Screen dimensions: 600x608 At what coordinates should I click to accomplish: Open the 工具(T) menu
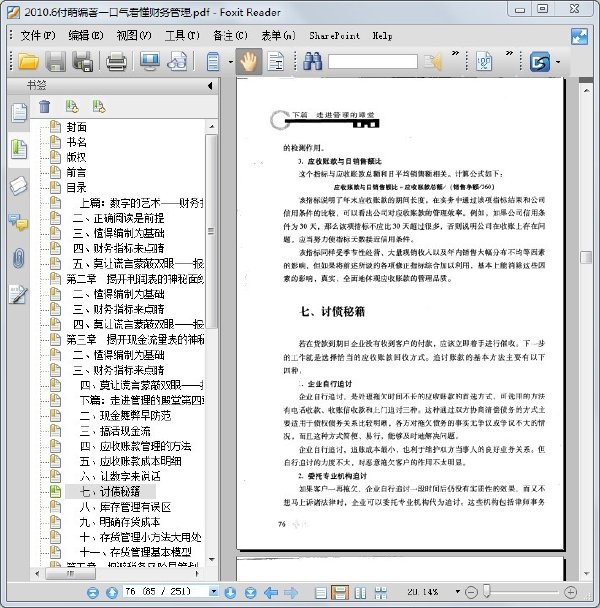[x=182, y=36]
